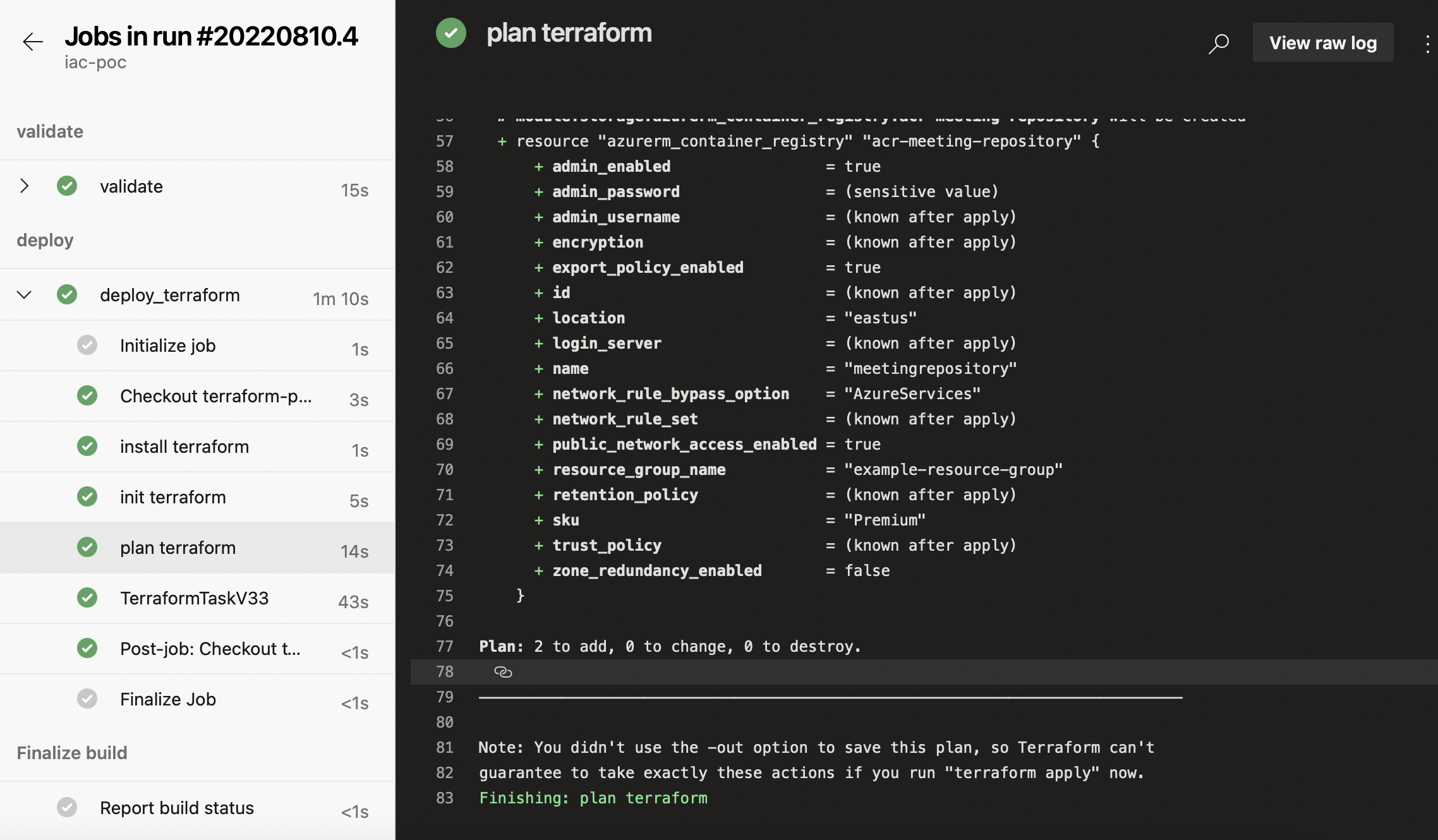Copy link icon on log line 78
1438x840 pixels.
503,672
